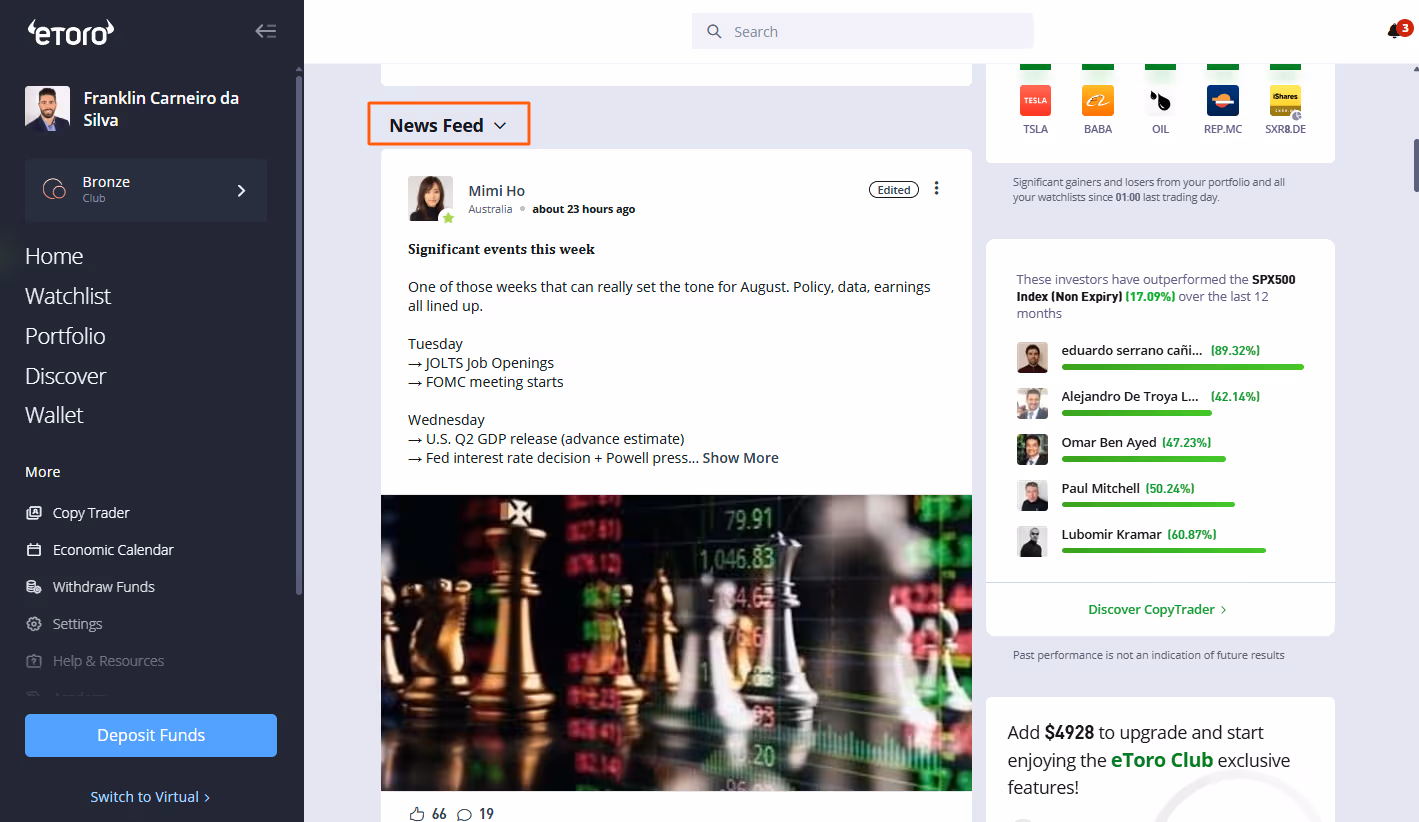Open Watchlist in sidebar

68,296
